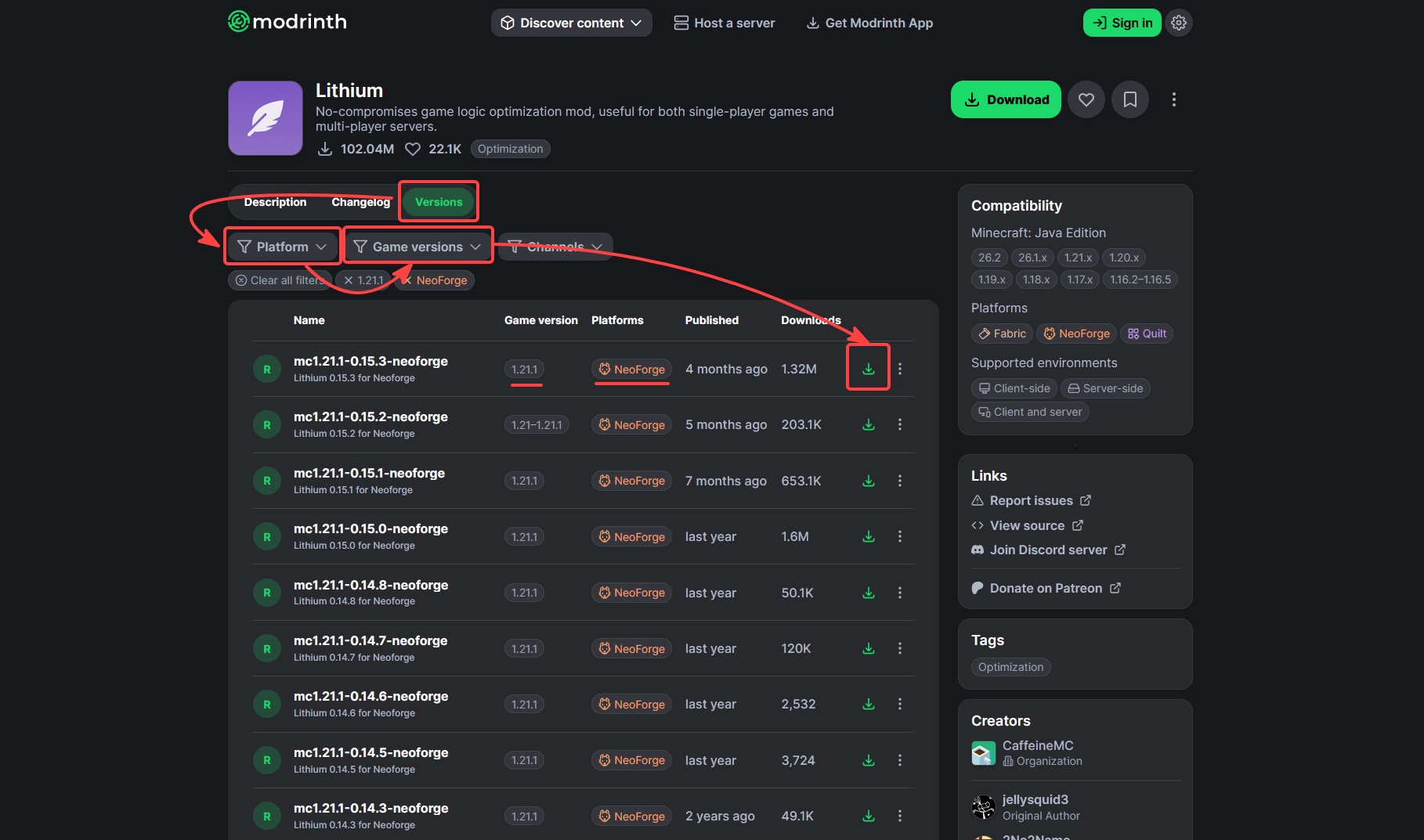Image resolution: width=1424 pixels, height=840 pixels.
Task: Open the three-dot menu for mc1.21.1-0.15.1-neoforge
Action: point(900,481)
